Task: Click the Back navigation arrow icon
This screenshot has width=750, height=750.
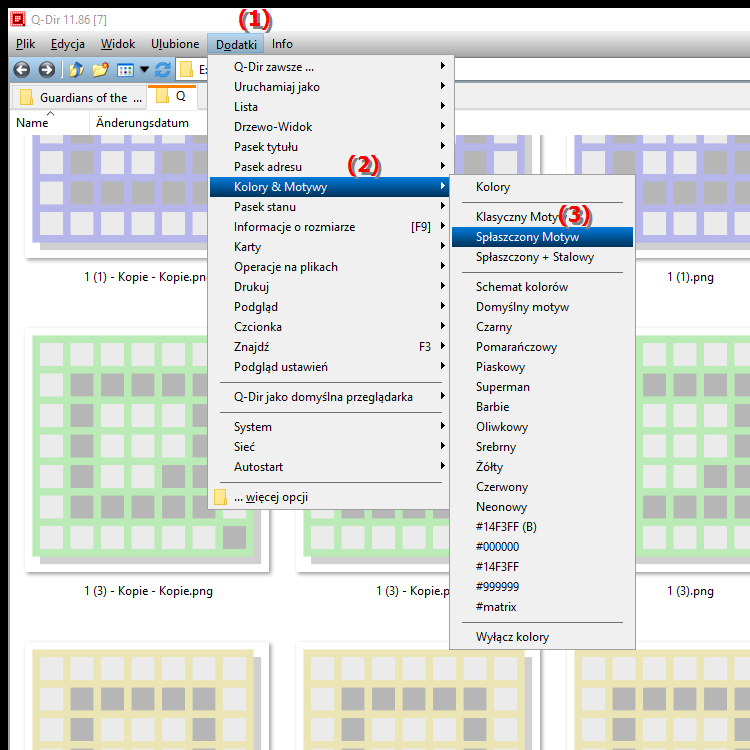Action: pyautogui.click(x=22, y=70)
